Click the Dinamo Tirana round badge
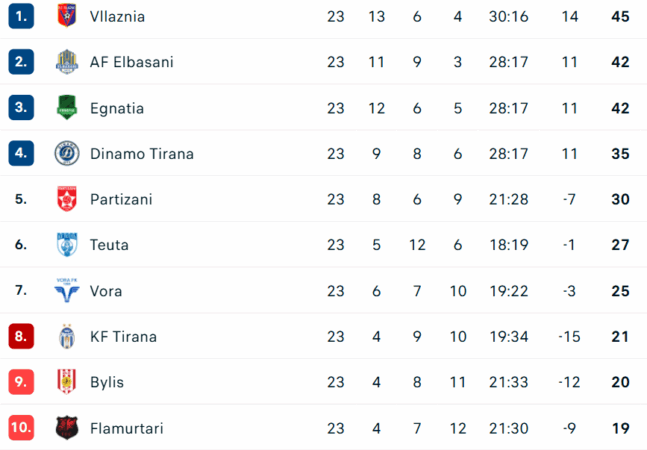Screen dimensions: 647x450 click(x=67, y=153)
